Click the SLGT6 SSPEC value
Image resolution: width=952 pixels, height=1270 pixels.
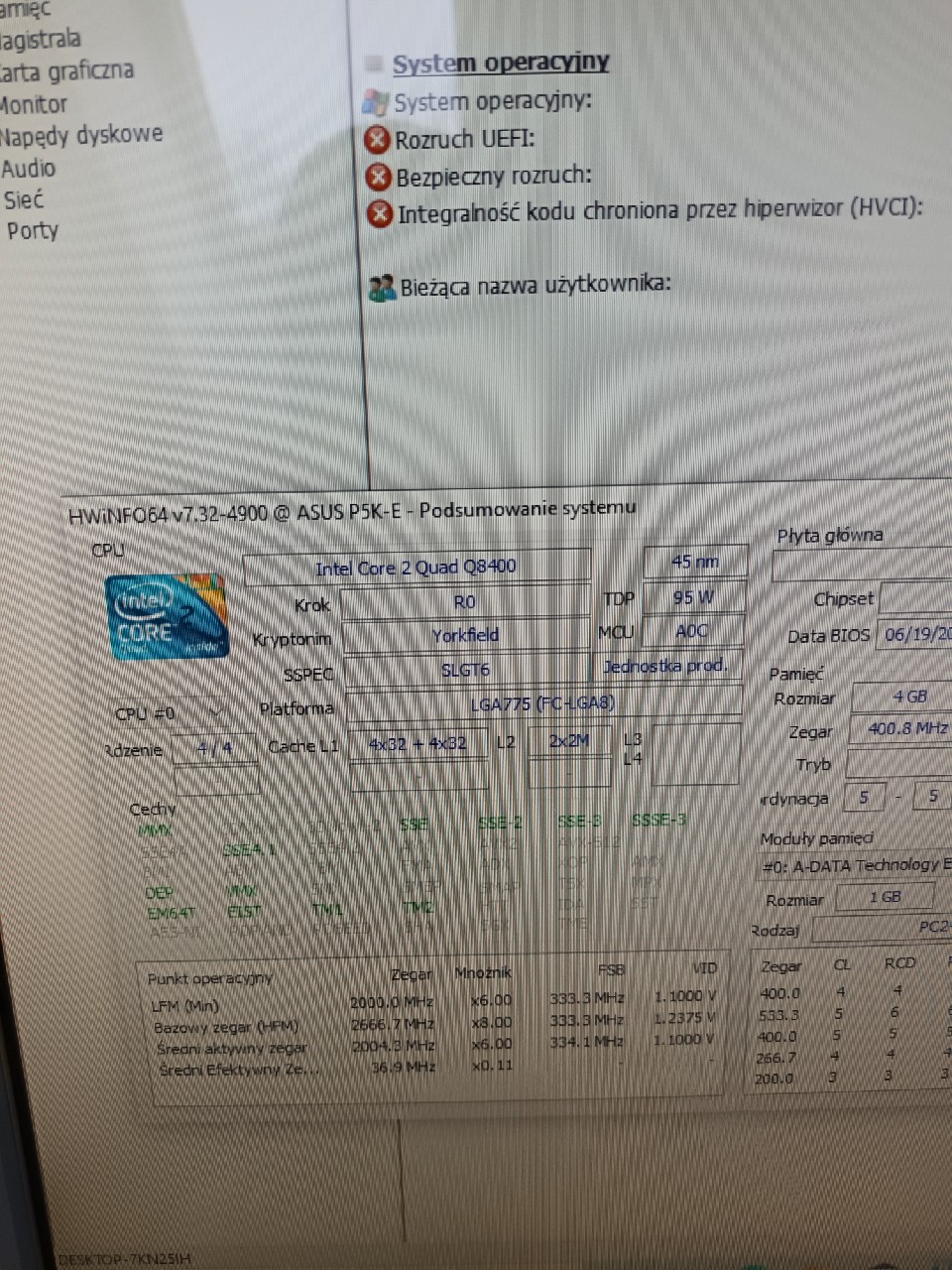click(465, 670)
